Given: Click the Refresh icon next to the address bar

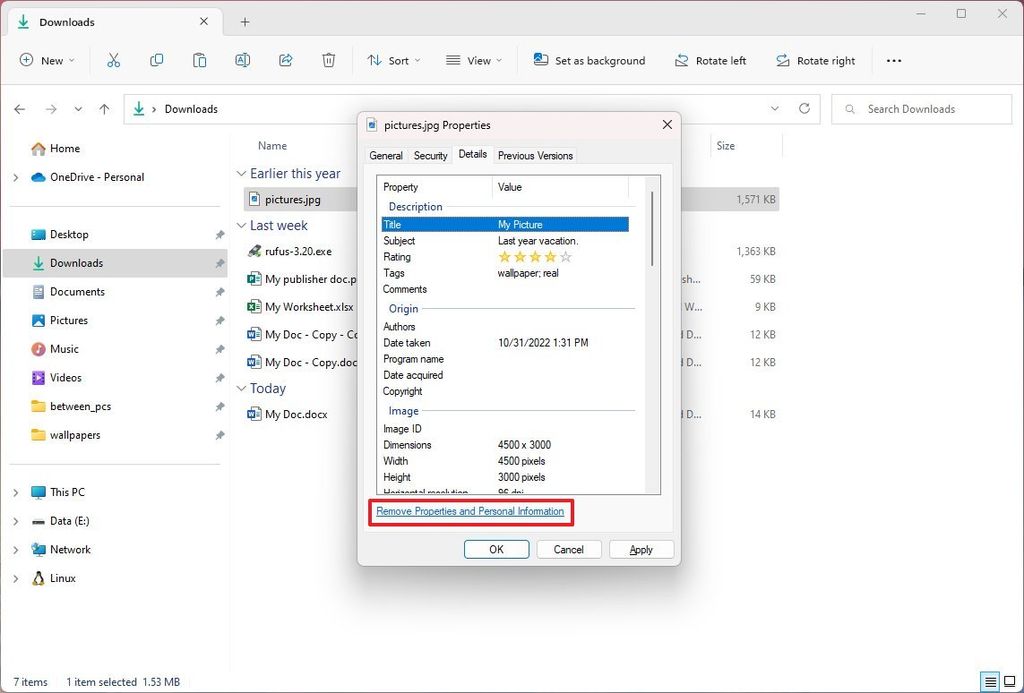Looking at the screenshot, I should [804, 109].
